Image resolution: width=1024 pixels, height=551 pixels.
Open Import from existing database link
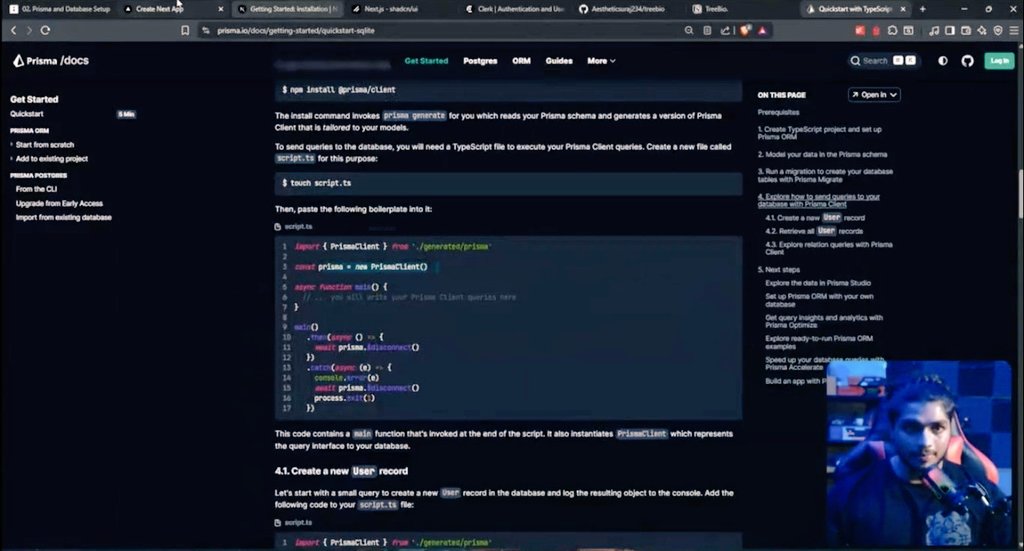[63, 217]
